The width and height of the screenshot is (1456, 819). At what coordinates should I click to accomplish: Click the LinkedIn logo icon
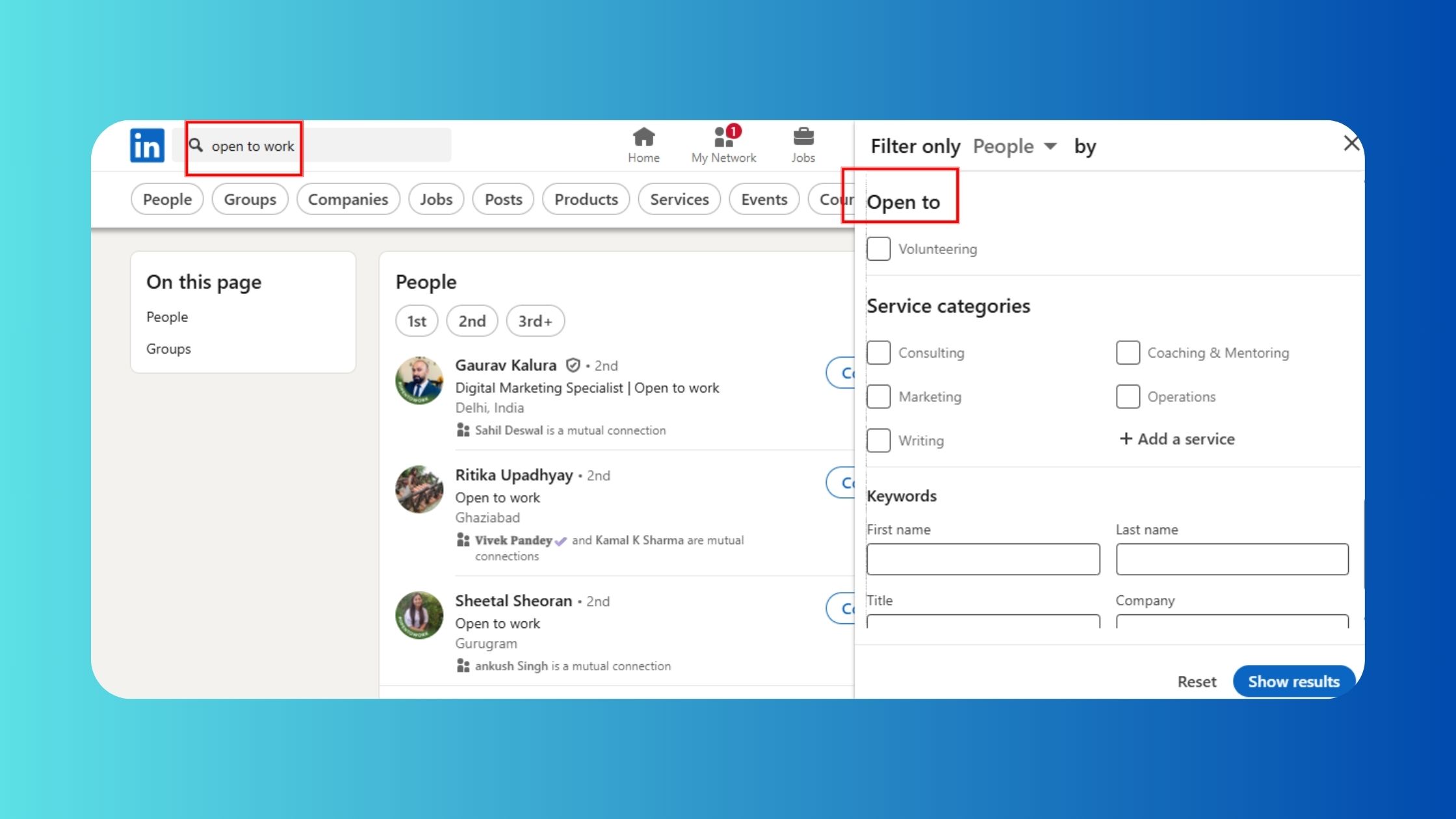pos(147,145)
